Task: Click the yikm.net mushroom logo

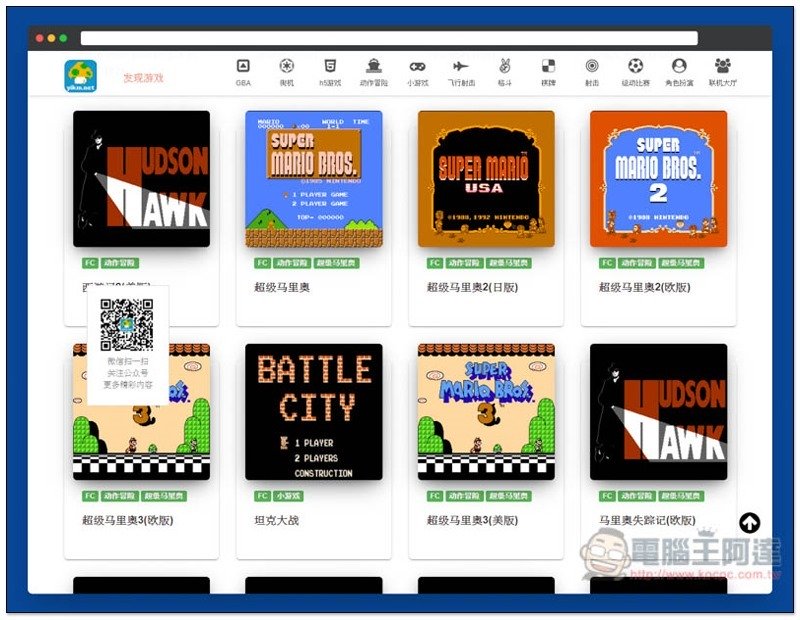Action: 81,76
